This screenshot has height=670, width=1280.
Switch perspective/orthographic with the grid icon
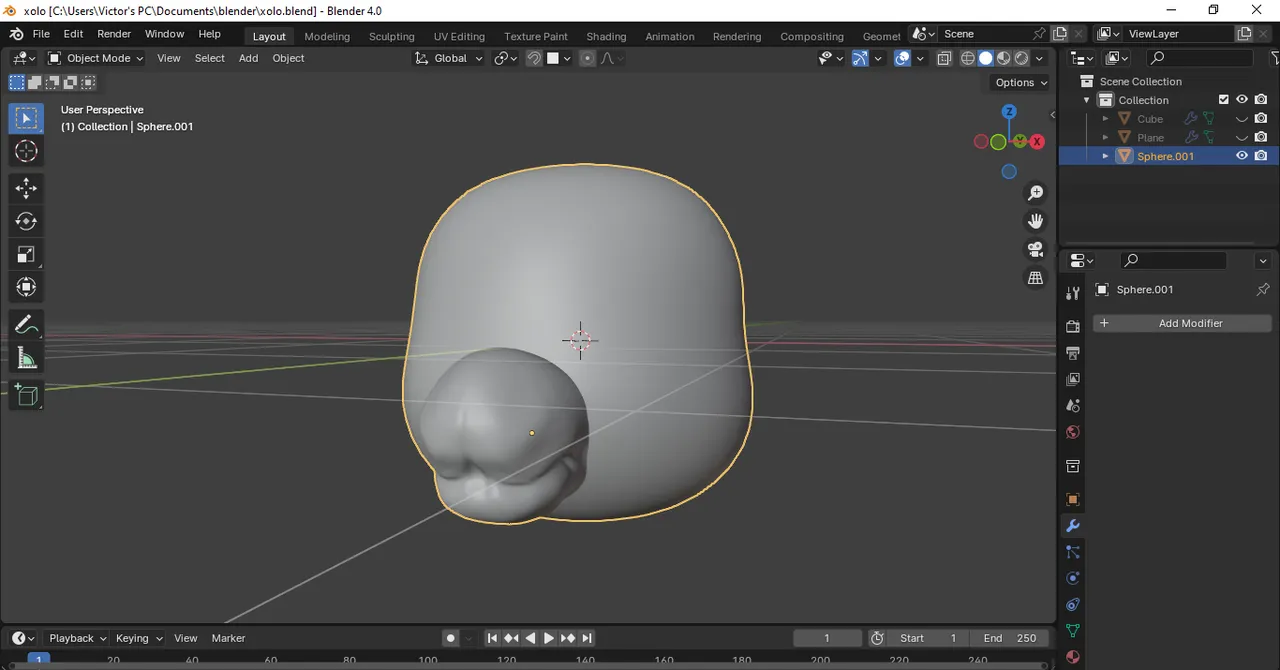click(1036, 278)
